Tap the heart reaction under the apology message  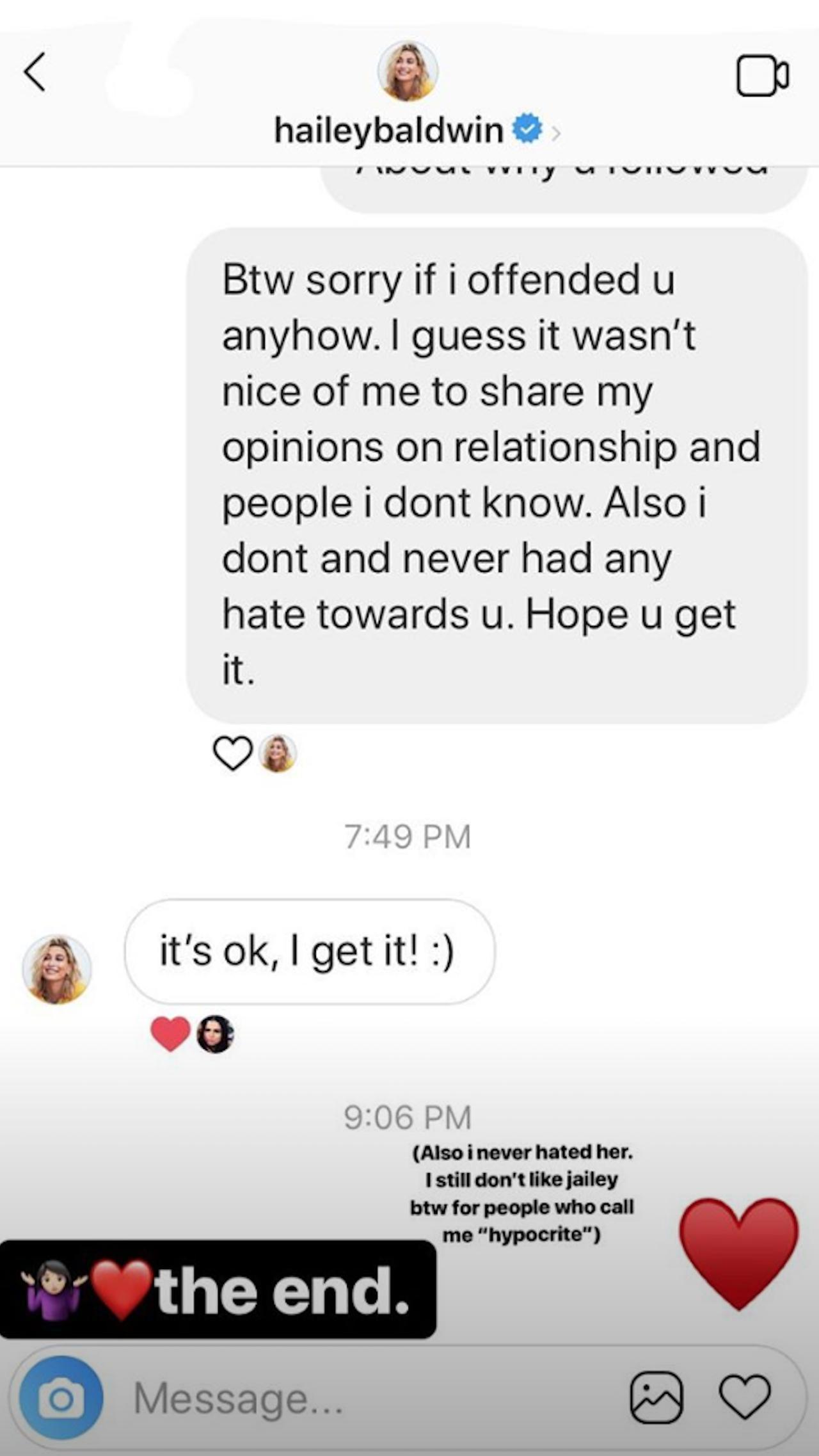click(x=232, y=753)
